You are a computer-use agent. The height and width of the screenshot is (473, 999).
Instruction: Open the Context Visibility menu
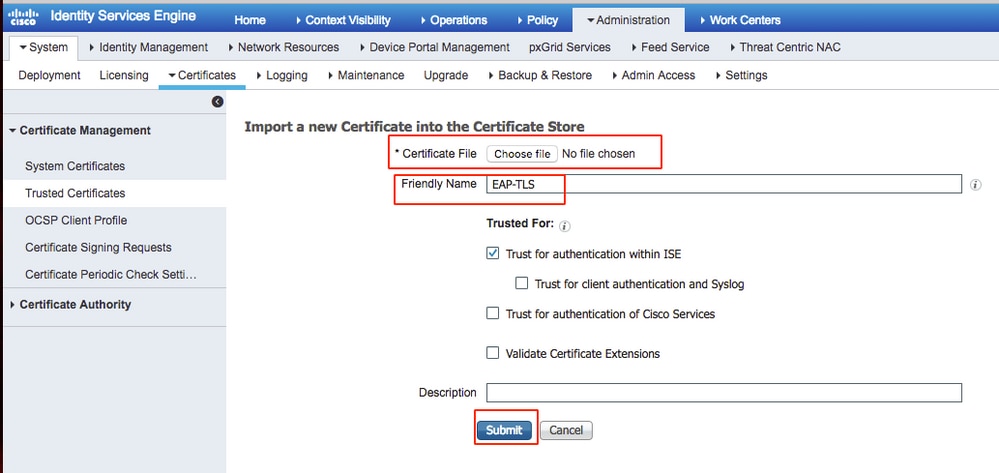343,20
